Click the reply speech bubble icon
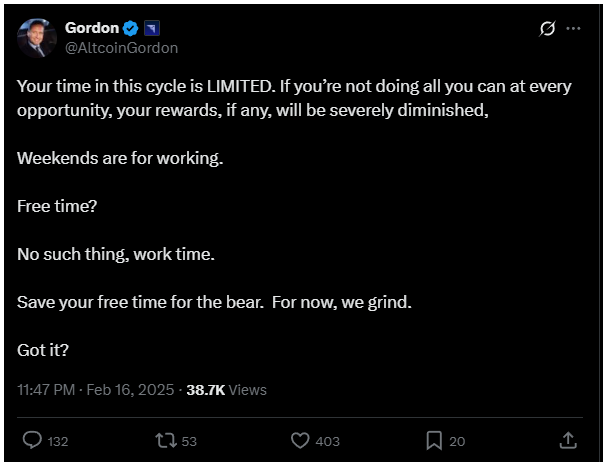The height and width of the screenshot is (466, 607). tap(32, 440)
